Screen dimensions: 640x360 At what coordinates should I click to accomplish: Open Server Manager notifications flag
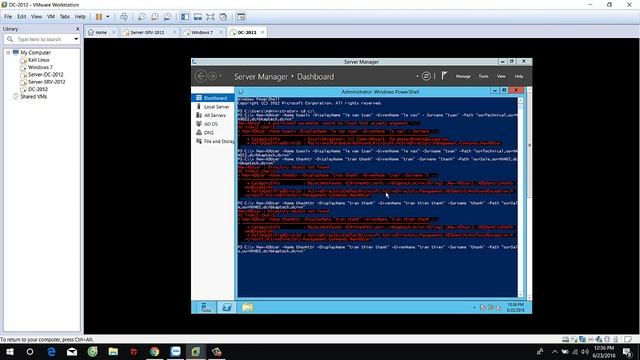tap(444, 76)
